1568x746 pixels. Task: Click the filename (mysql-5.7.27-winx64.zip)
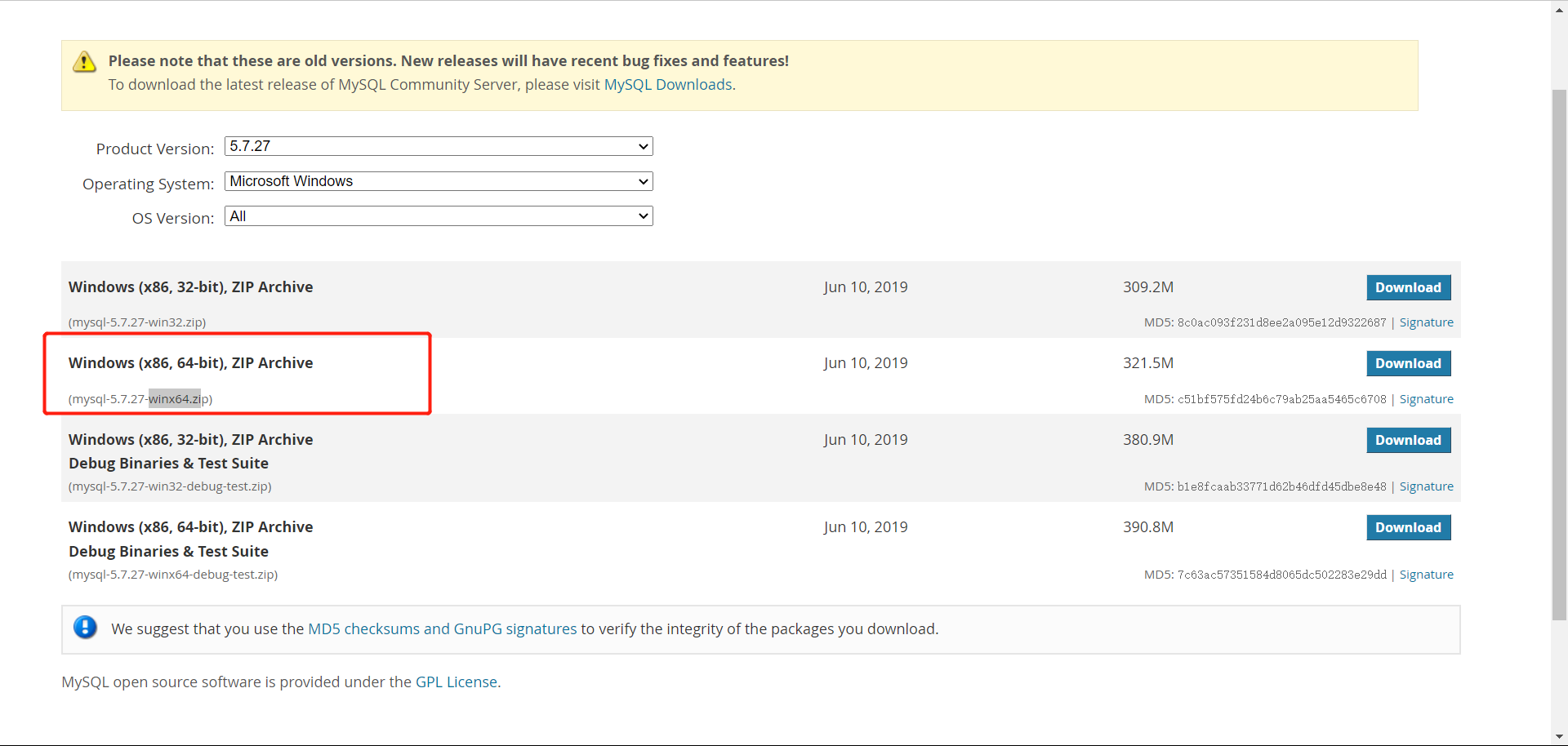(140, 399)
